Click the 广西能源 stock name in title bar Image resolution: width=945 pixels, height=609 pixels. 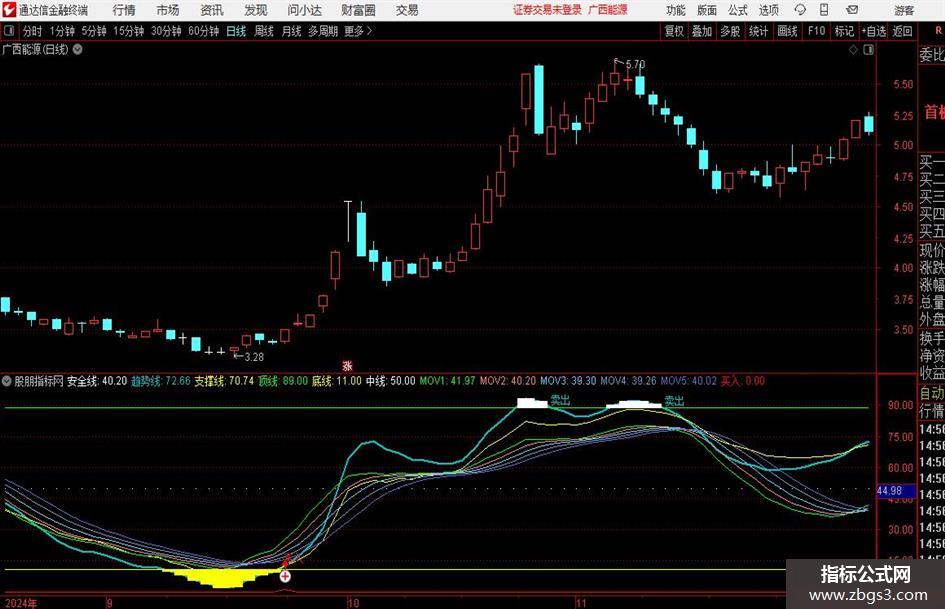[x=608, y=10]
